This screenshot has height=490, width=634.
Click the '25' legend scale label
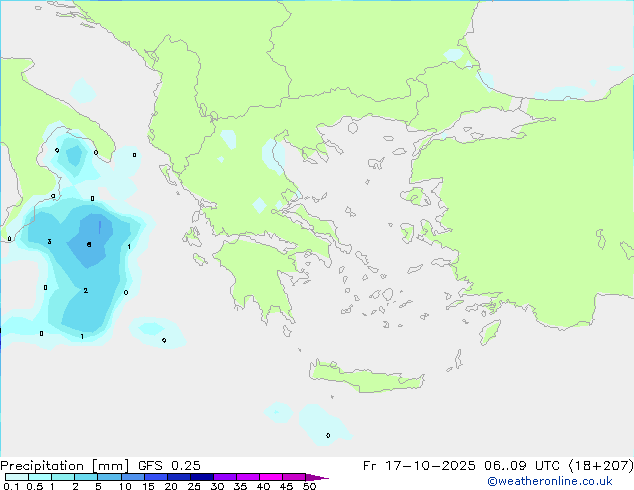click(x=194, y=486)
